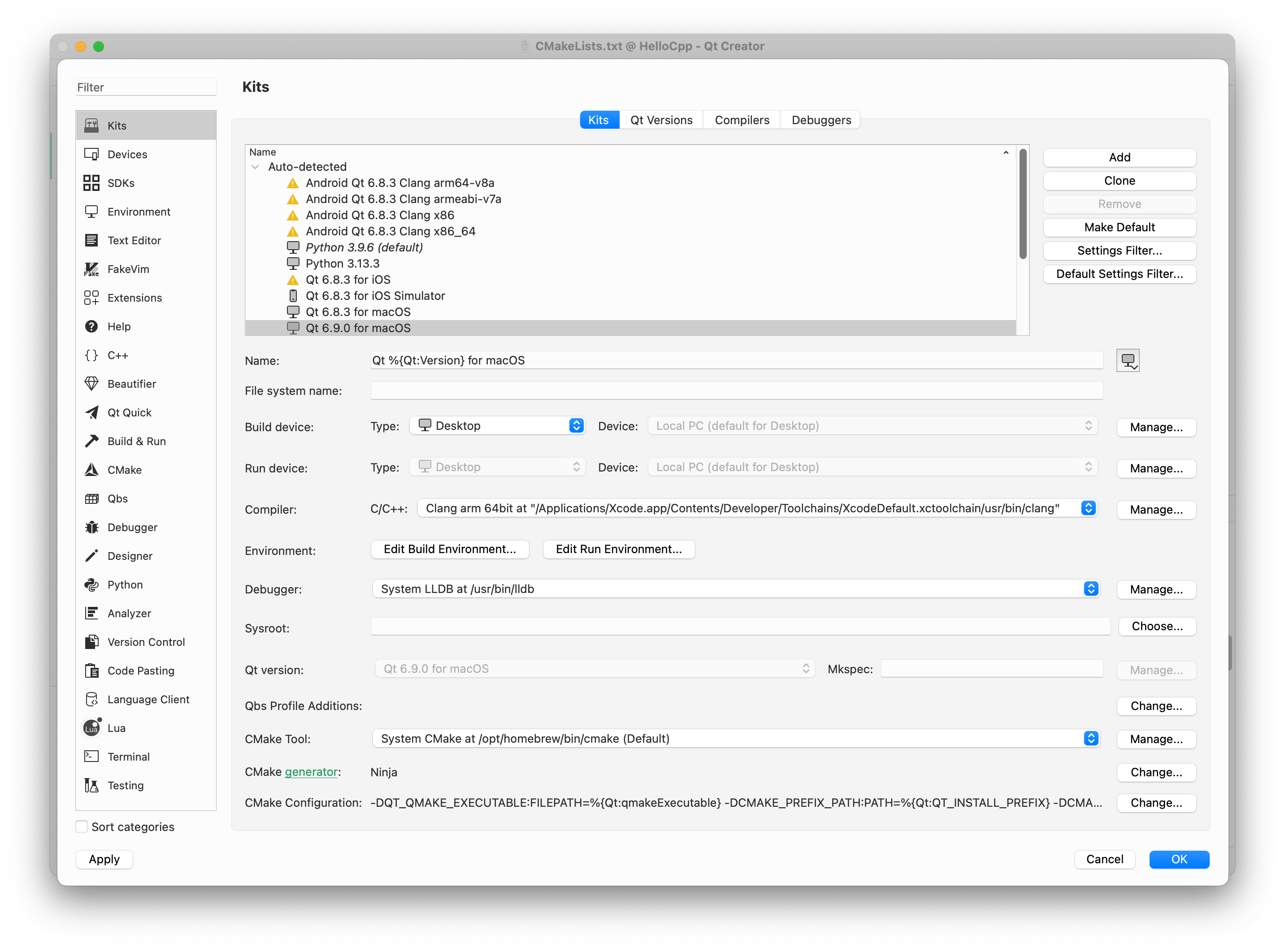Open the Kits category in the sidebar

point(146,125)
